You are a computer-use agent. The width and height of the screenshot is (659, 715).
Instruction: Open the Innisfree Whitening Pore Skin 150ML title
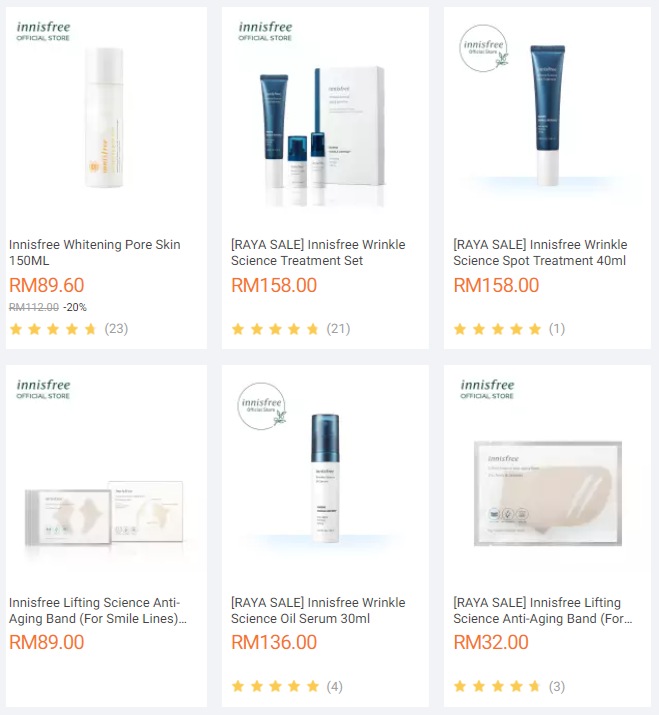pyautogui.click(x=94, y=253)
